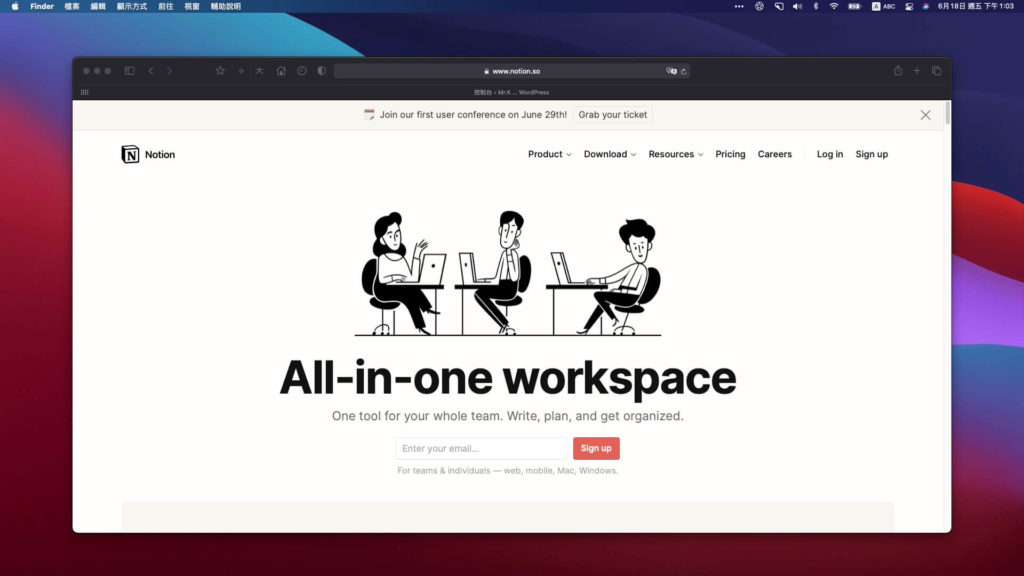Click the Siri icon in menu bar
Viewport: 1024px width, 576px height.
(x=926, y=6)
